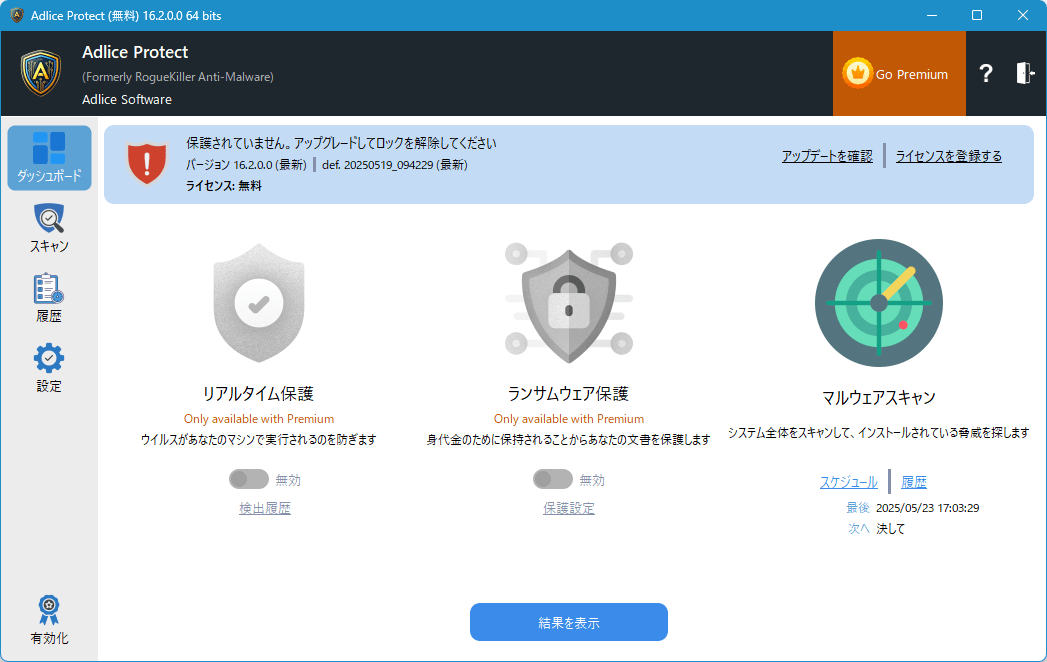This screenshot has width=1047, height=662.
Task: Click the red warning shield icon
Action: [x=147, y=164]
